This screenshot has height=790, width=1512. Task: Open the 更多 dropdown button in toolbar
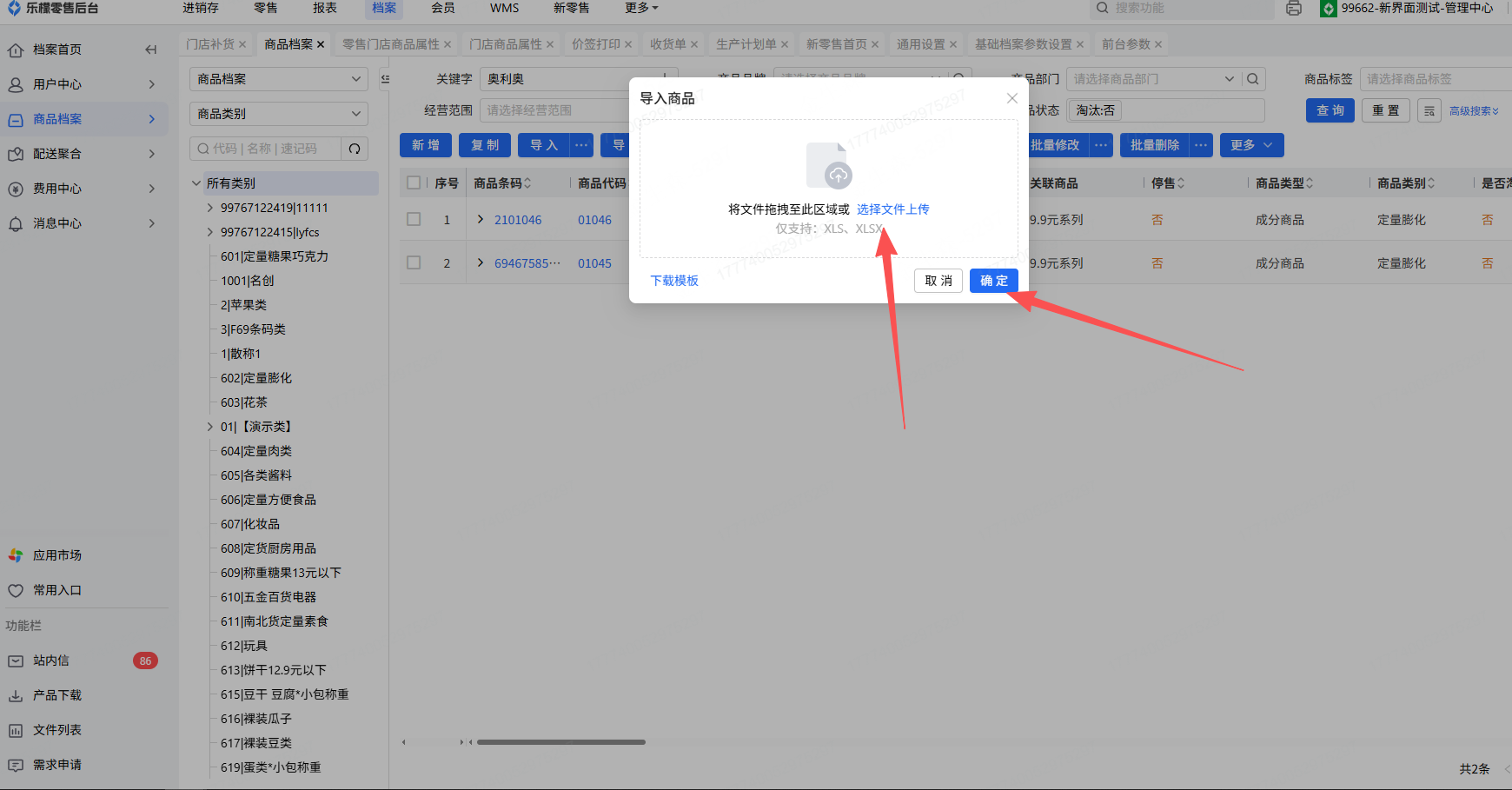[1252, 145]
